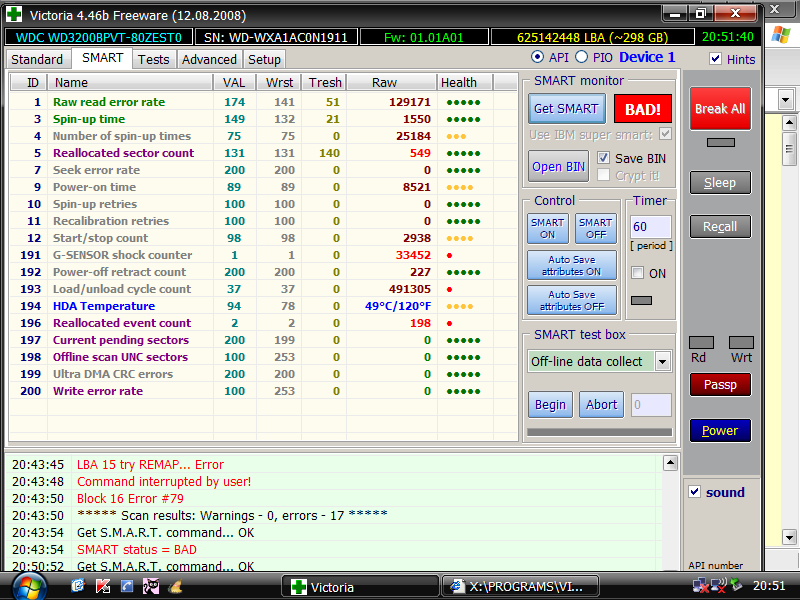Click the background window scroll-down arrow
Viewport: 800px width, 600px height.
point(789,537)
